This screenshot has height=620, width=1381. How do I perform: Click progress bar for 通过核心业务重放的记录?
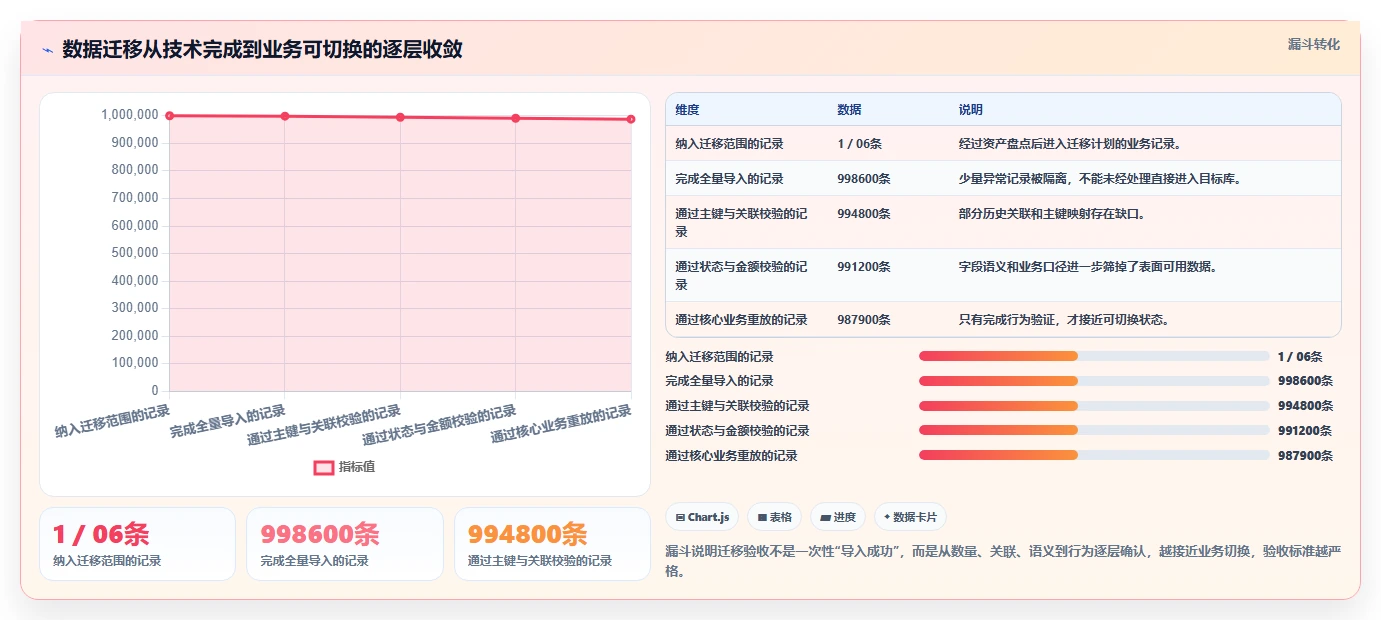point(1094,456)
